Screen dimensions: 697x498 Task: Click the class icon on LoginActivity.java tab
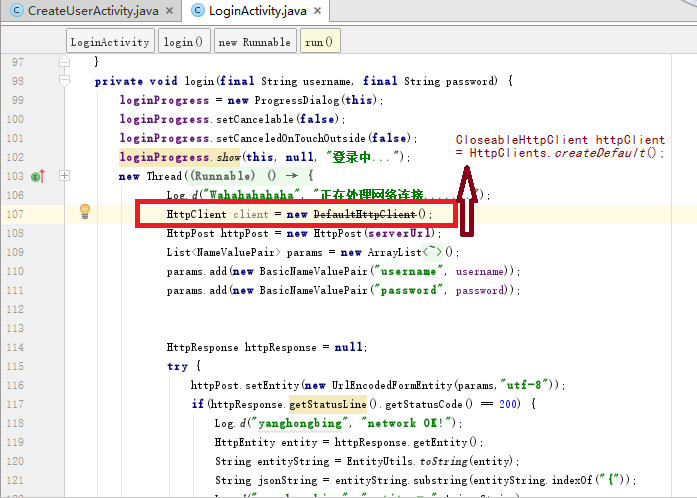tap(195, 11)
